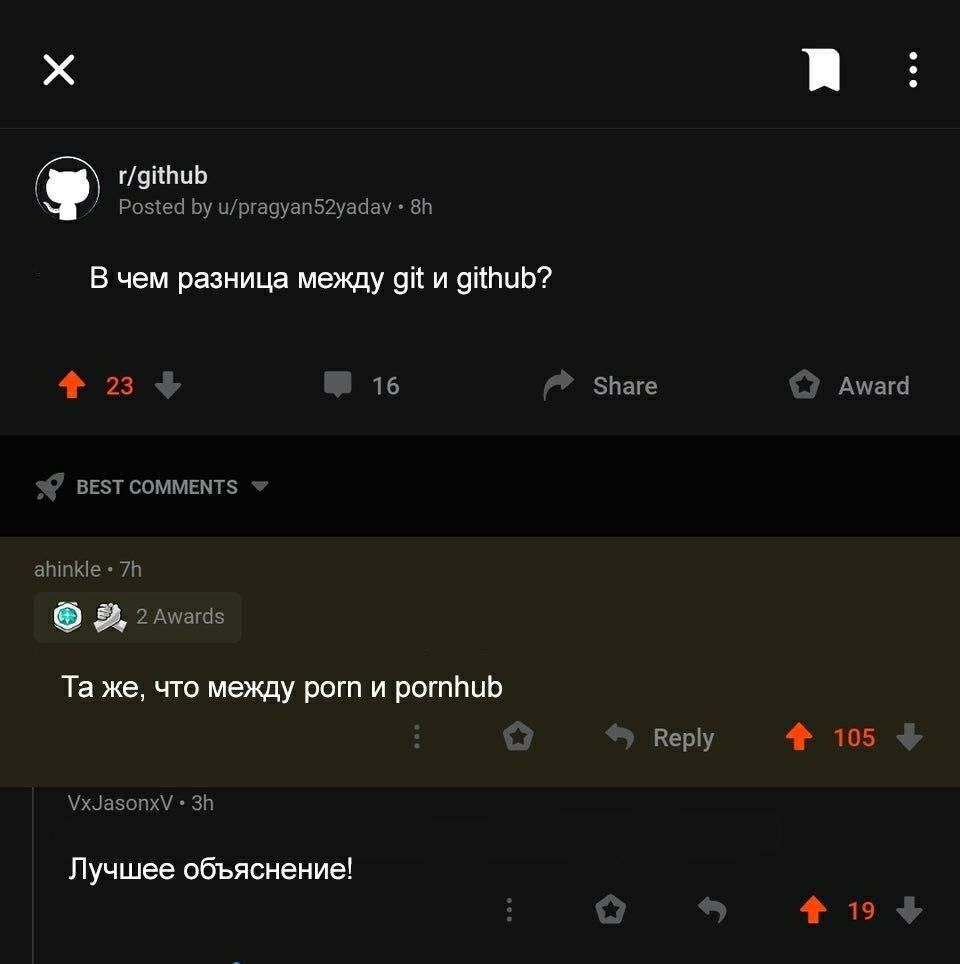Viewport: 960px width, 964px height.
Task: Award ahinkle's comment via star icon
Action: coord(518,737)
